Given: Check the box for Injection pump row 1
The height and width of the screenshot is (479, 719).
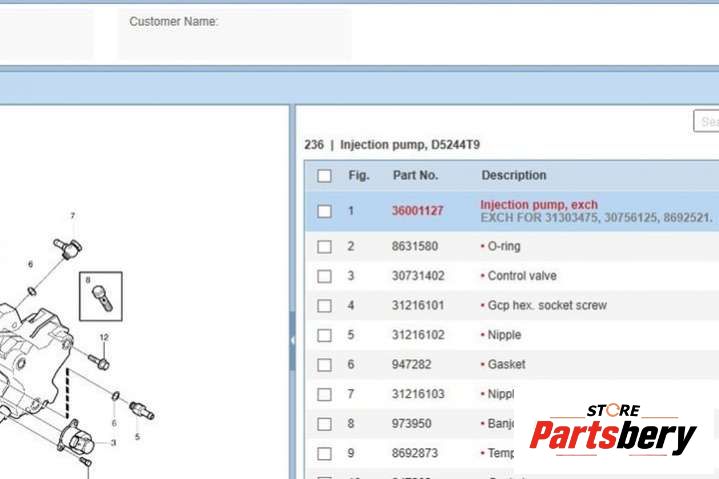Looking at the screenshot, I should point(324,211).
